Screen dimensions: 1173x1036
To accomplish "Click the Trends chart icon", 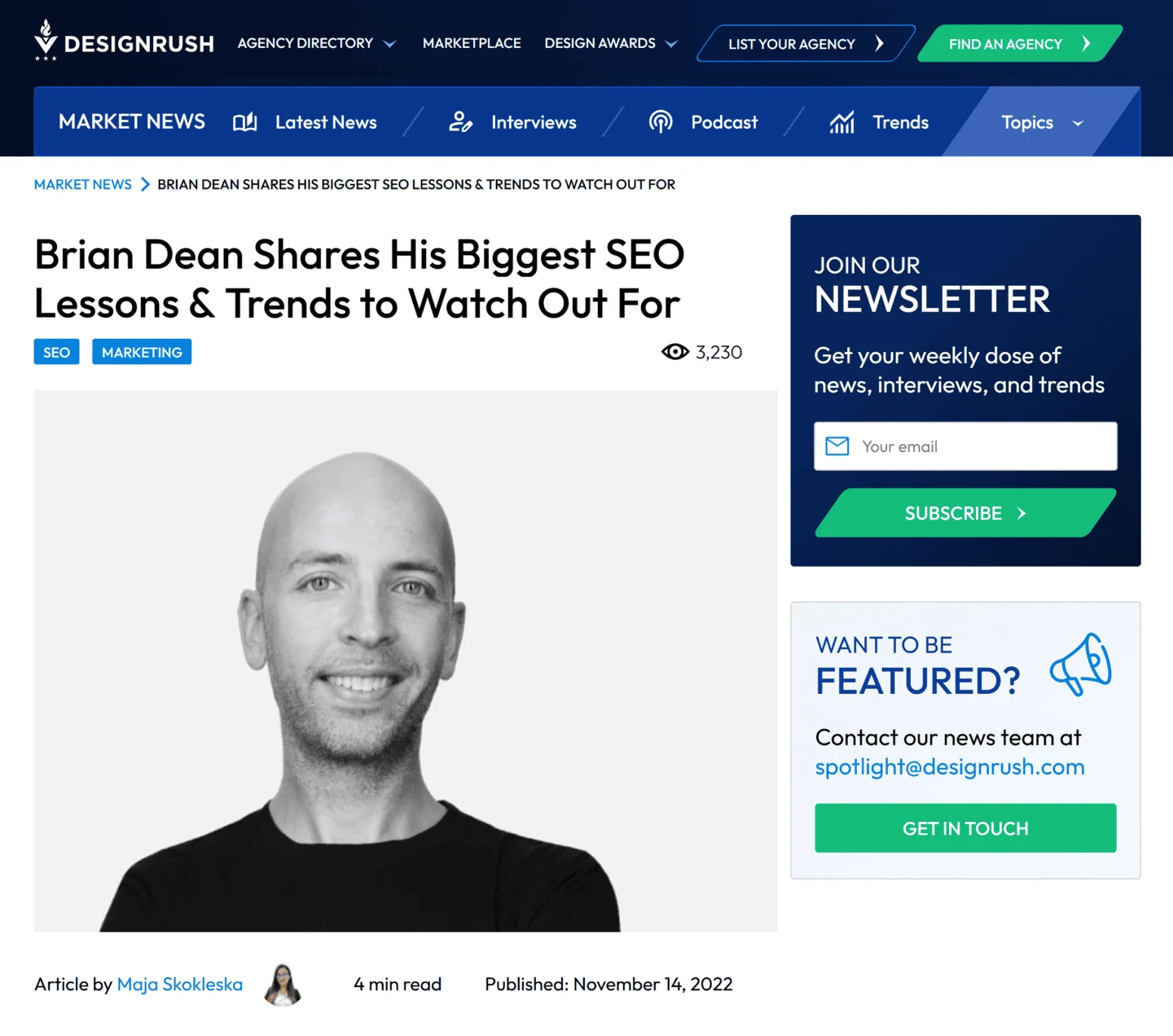I will pyautogui.click(x=842, y=122).
